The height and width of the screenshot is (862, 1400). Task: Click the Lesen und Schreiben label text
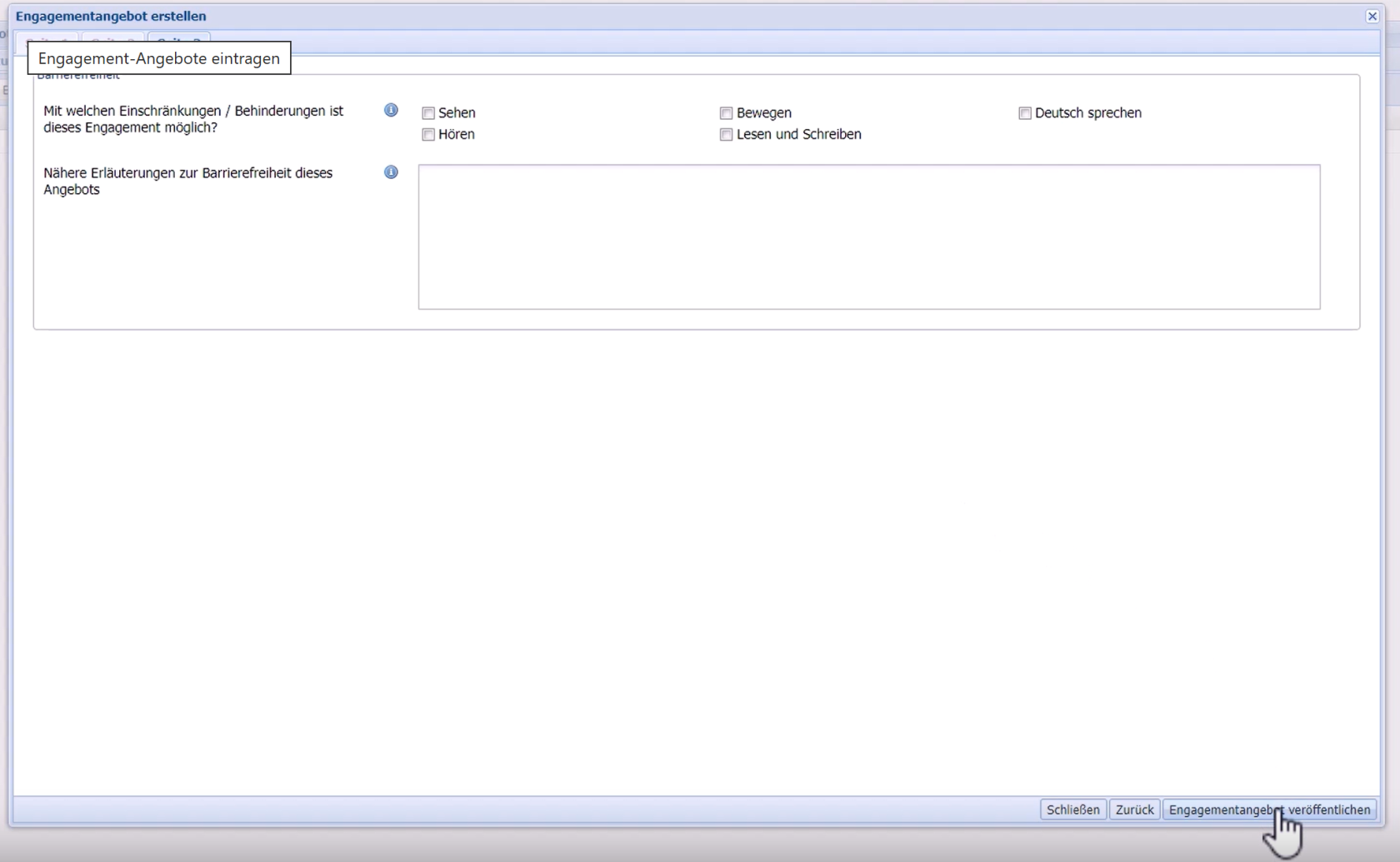(798, 135)
